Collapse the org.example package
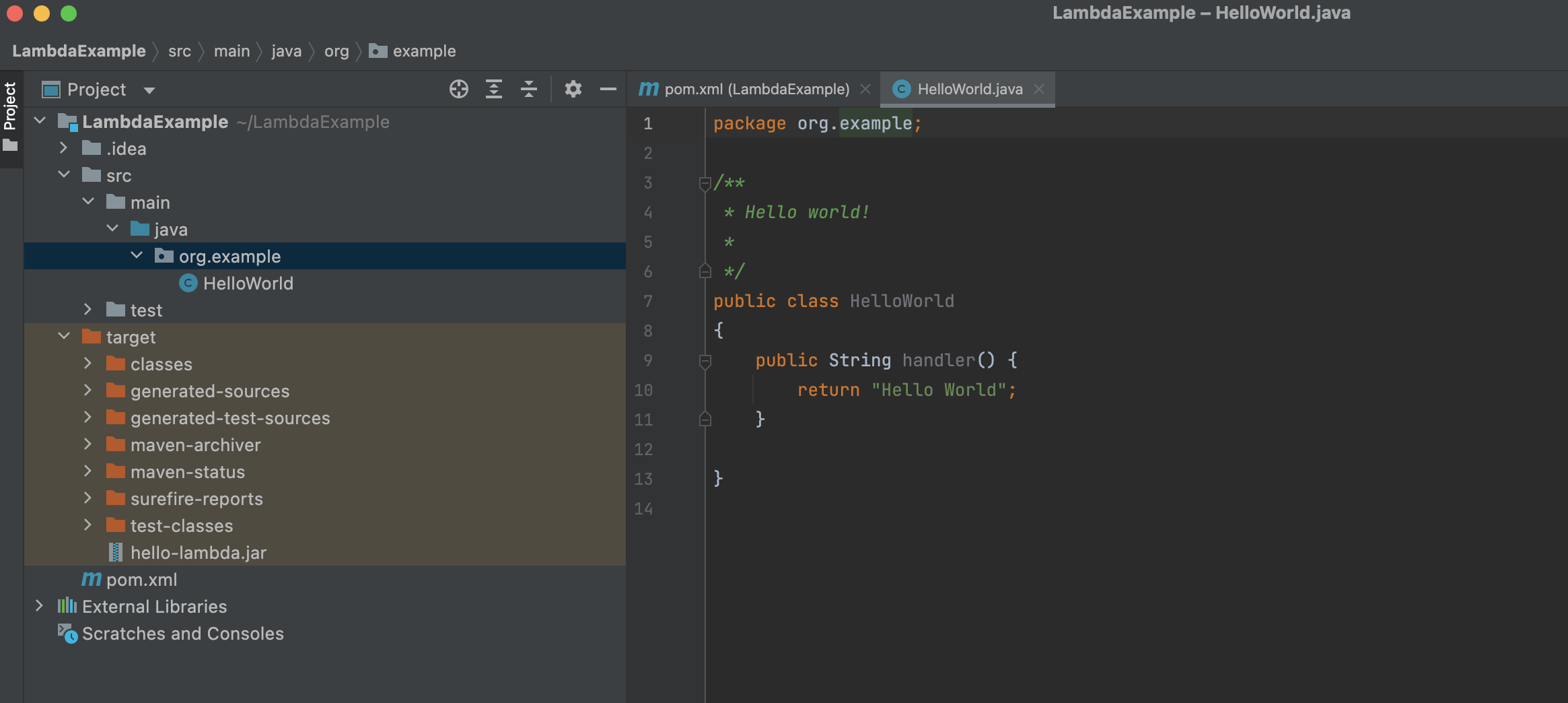This screenshot has height=703, width=1568. [137, 256]
